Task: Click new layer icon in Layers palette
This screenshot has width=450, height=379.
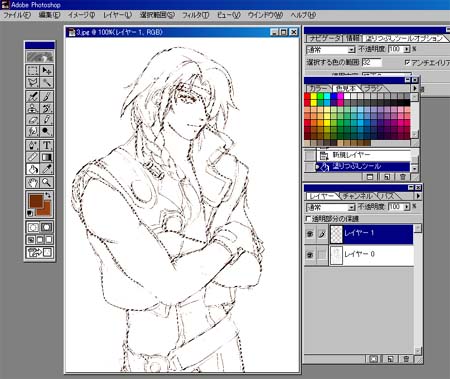Action: tap(390, 359)
